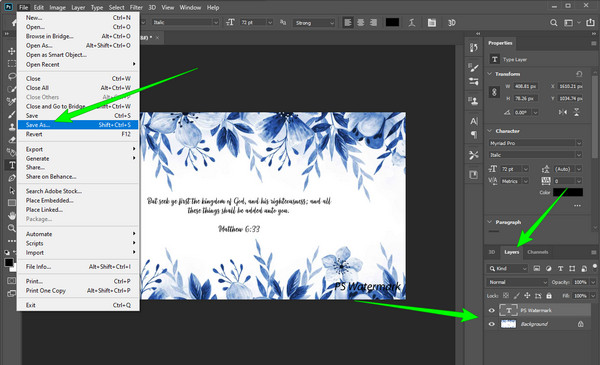600x365 pixels.
Task: Toggle filter for type layers
Action: (x=560, y=269)
